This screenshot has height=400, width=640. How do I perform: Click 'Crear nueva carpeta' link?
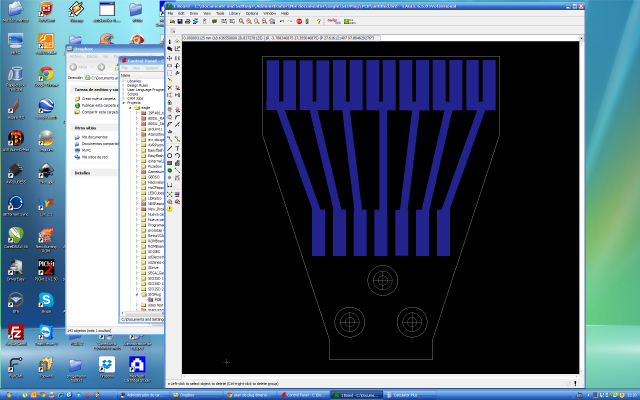point(98,99)
